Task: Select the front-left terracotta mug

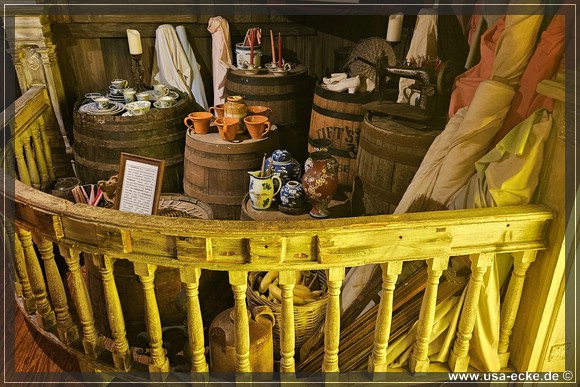Action: tap(199, 122)
